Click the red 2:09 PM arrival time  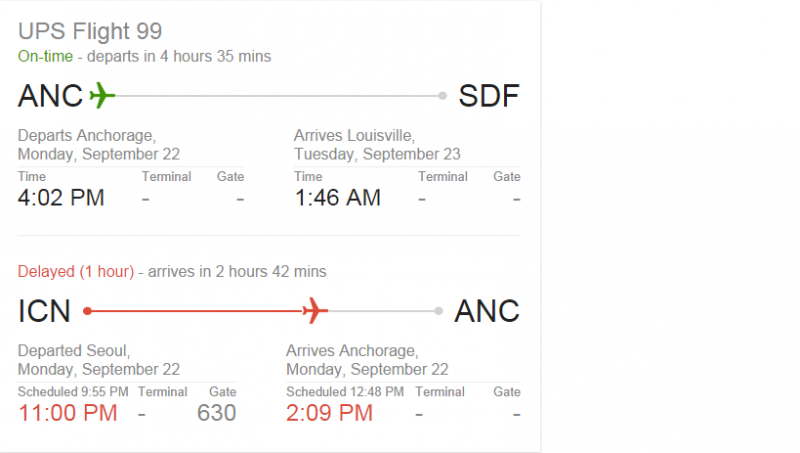coord(329,412)
